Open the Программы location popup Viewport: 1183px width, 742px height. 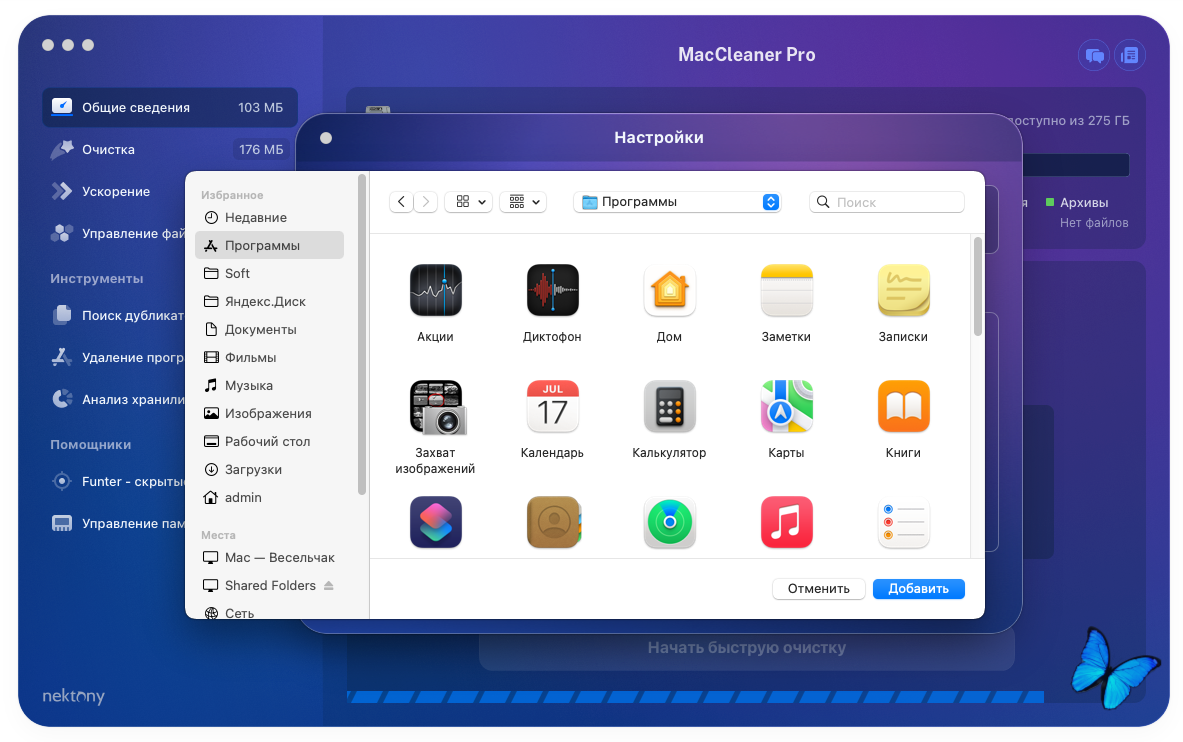[677, 202]
